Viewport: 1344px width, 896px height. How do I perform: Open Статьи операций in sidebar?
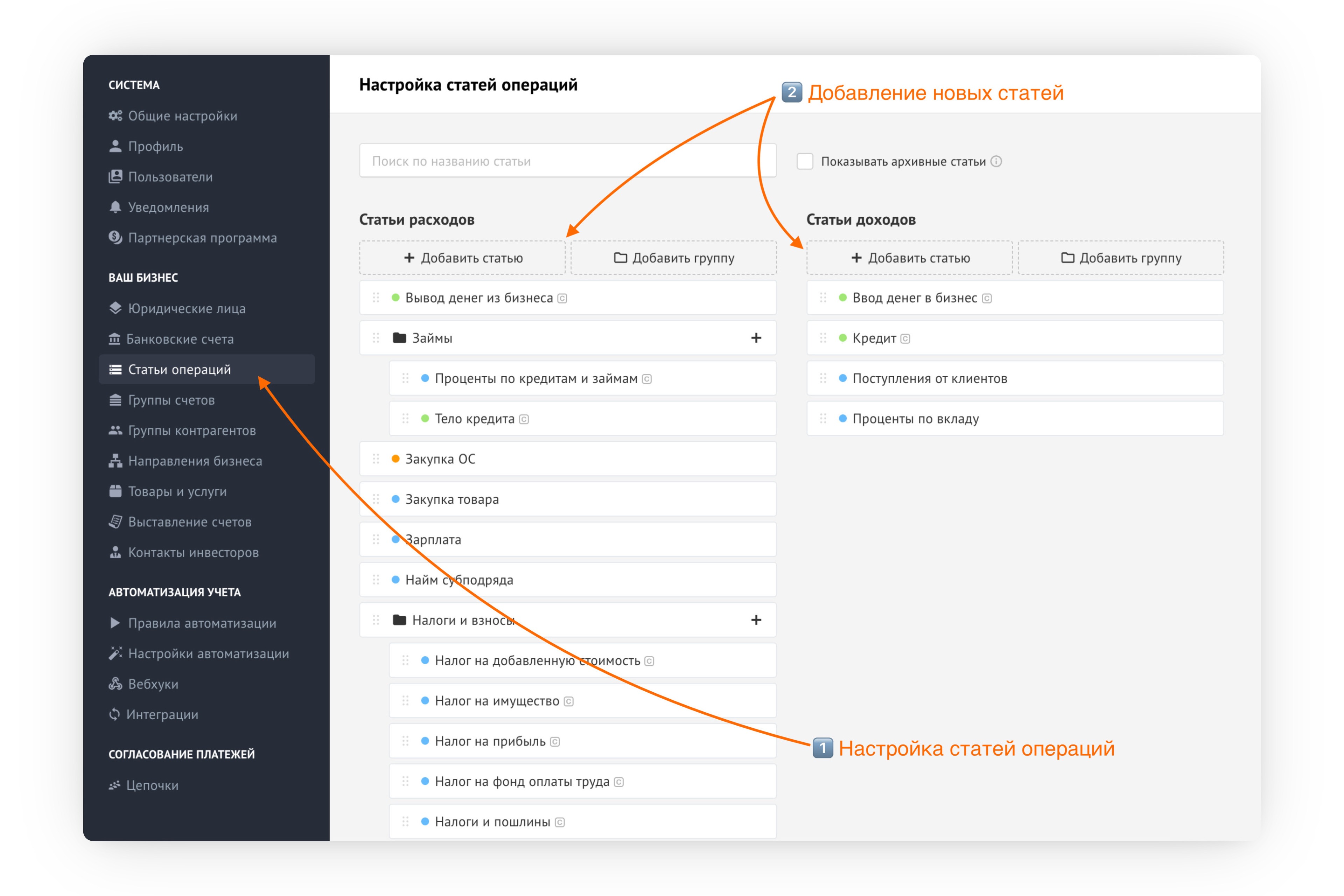207,369
